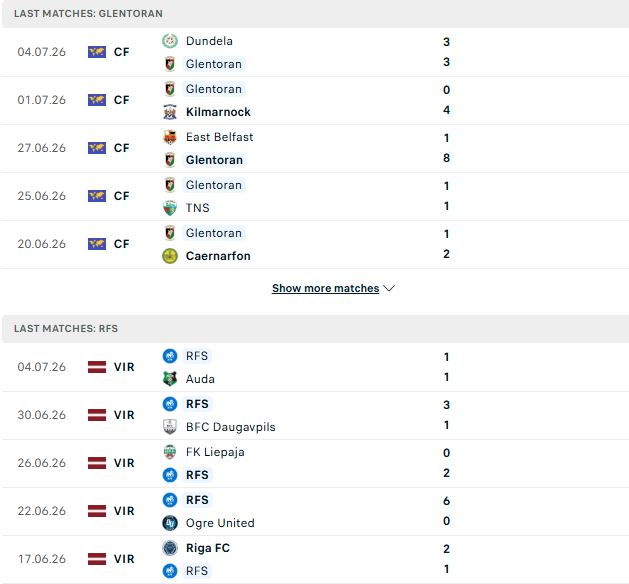Expand Show more matches chevron
The image size is (629, 584).
389,288
